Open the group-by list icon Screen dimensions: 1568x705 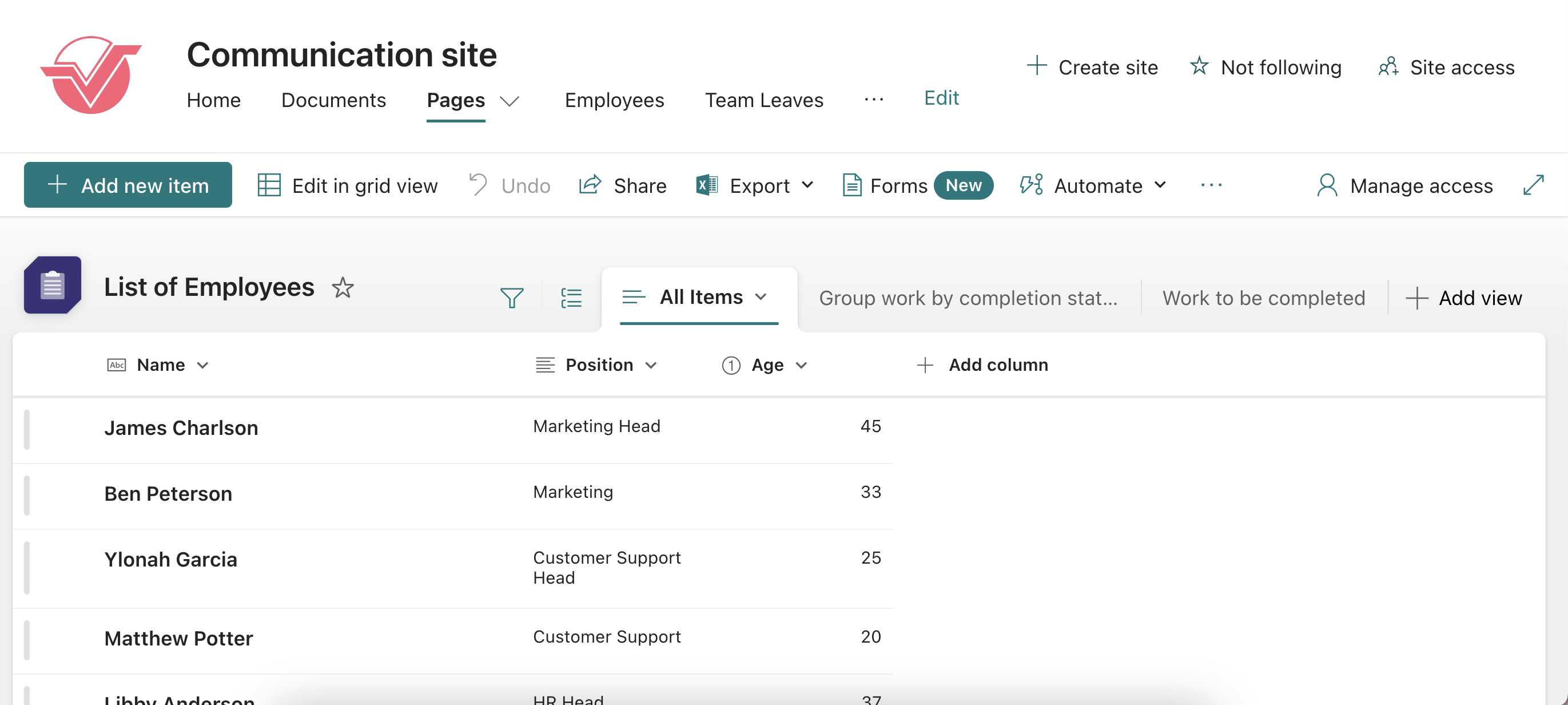pyautogui.click(x=571, y=298)
